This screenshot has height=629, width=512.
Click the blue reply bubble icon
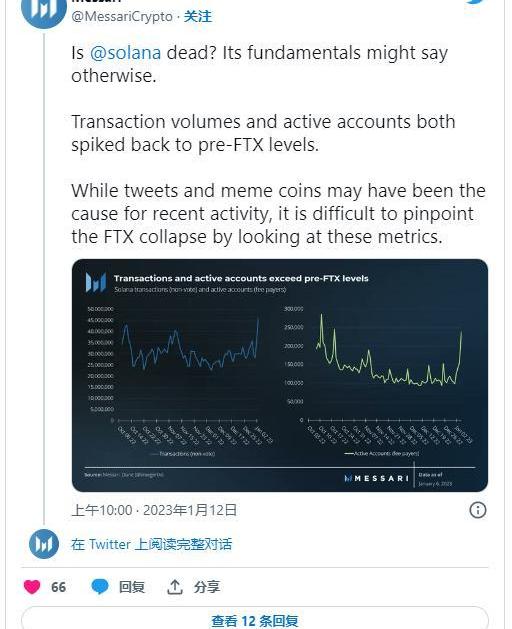pos(100,587)
